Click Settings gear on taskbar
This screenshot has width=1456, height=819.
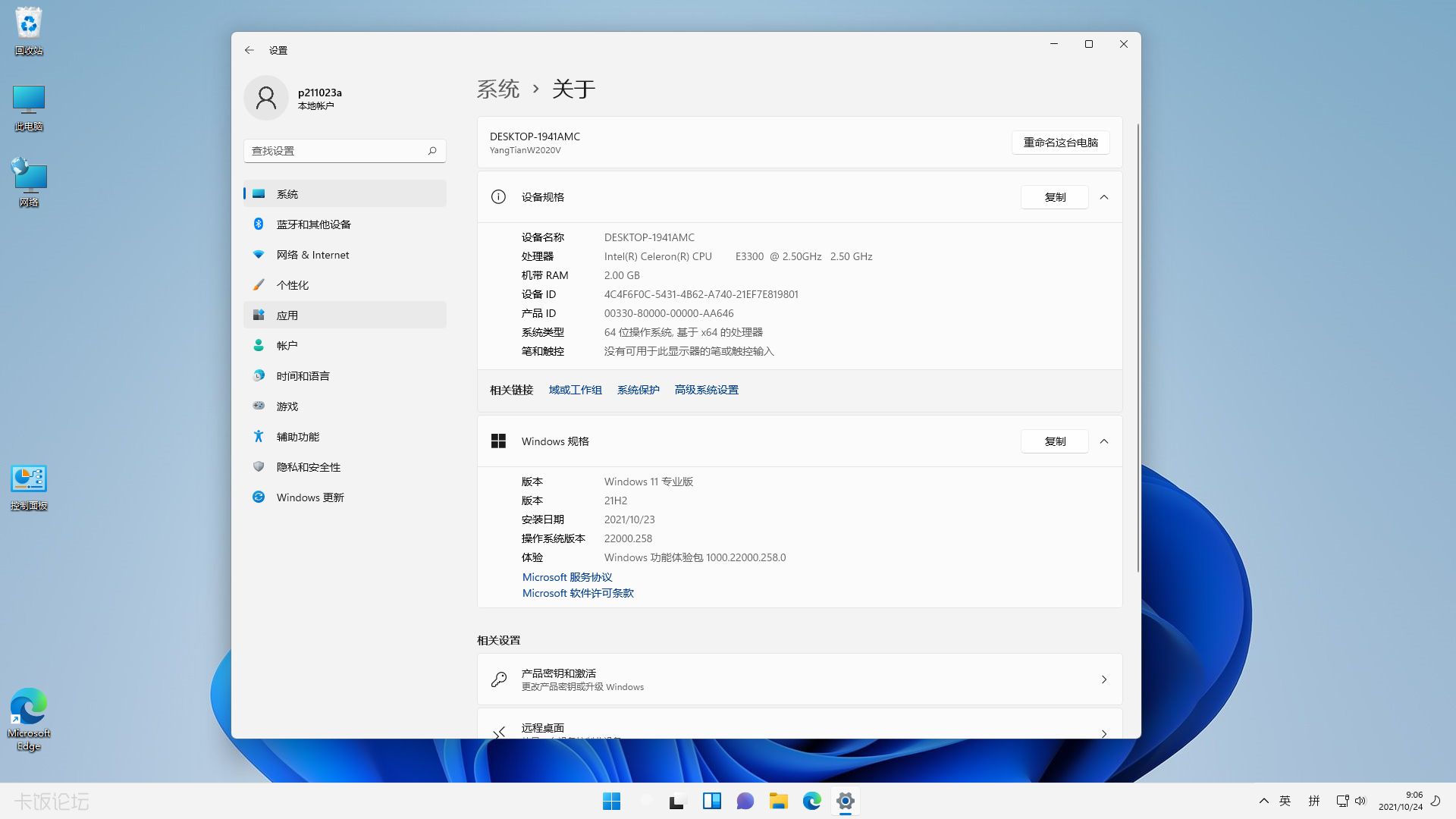tap(846, 801)
